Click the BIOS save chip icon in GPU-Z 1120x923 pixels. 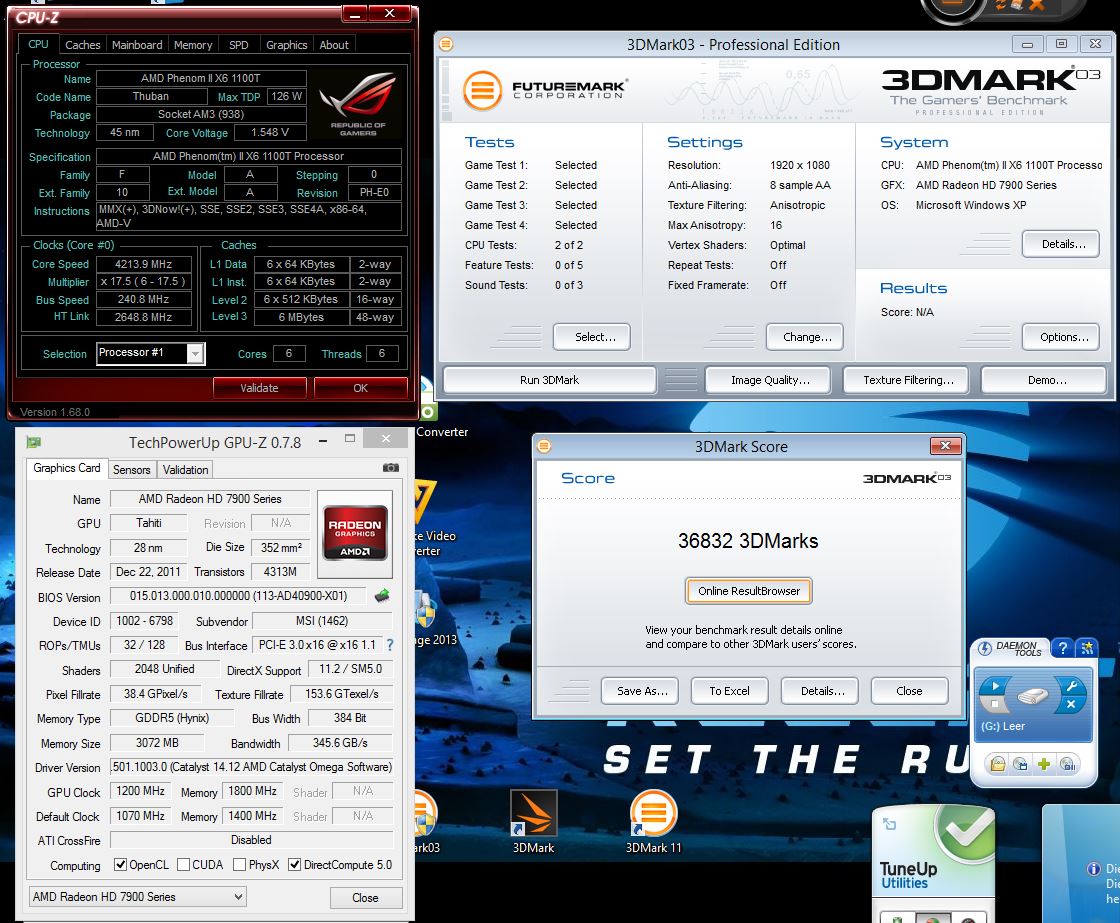tap(382, 595)
